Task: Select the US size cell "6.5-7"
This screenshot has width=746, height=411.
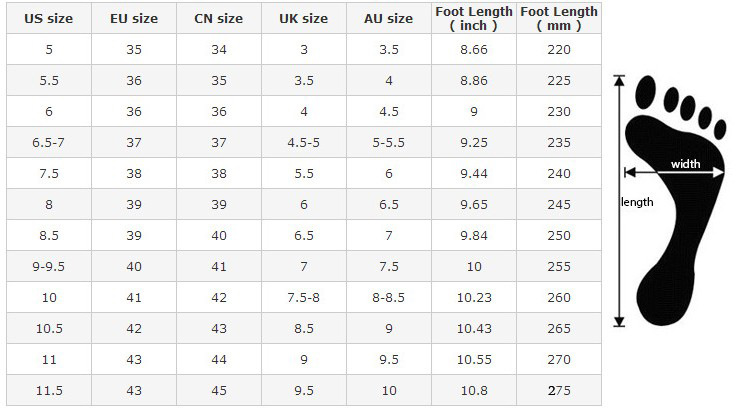Action: coord(48,142)
